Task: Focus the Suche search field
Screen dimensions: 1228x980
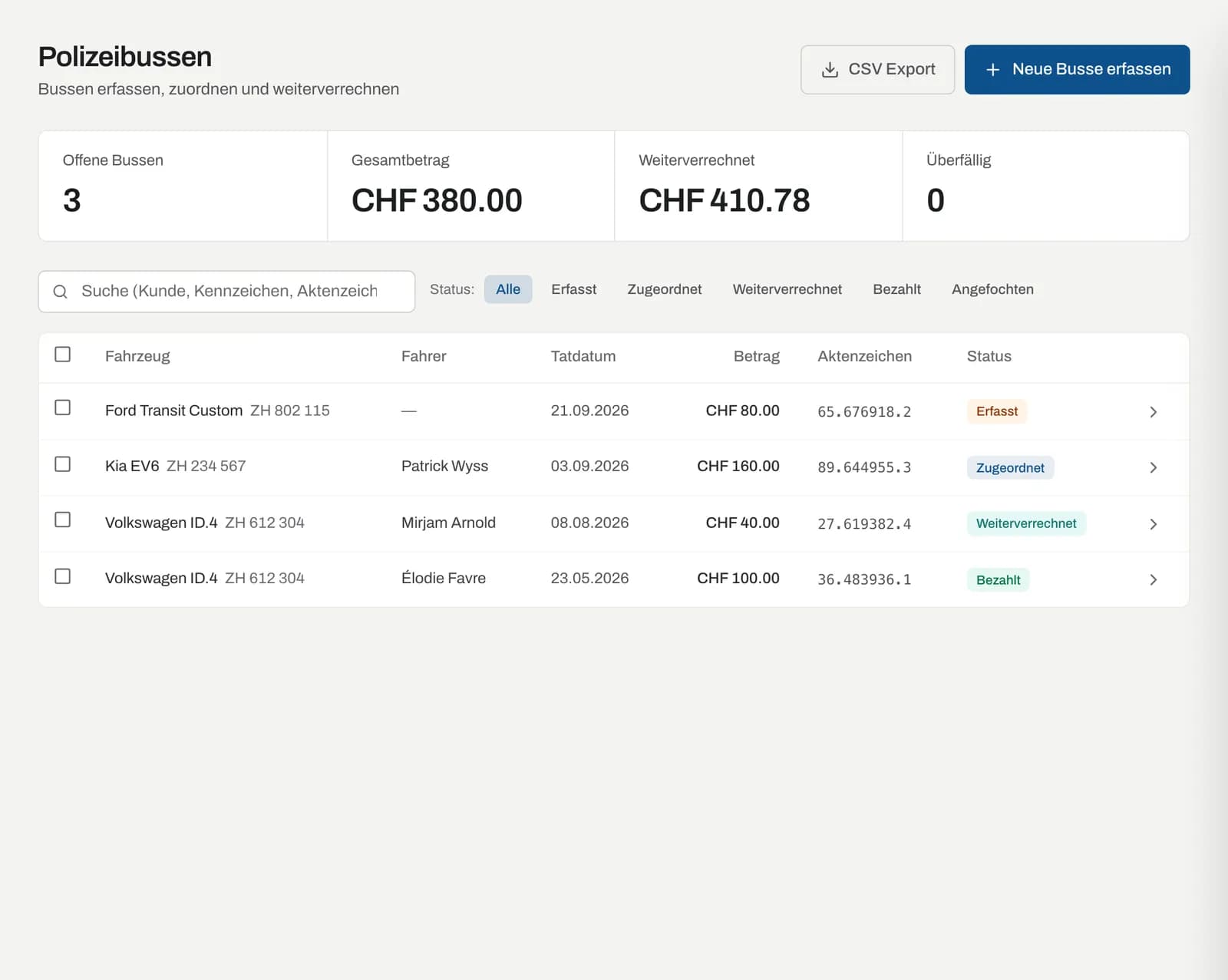Action: click(x=226, y=292)
